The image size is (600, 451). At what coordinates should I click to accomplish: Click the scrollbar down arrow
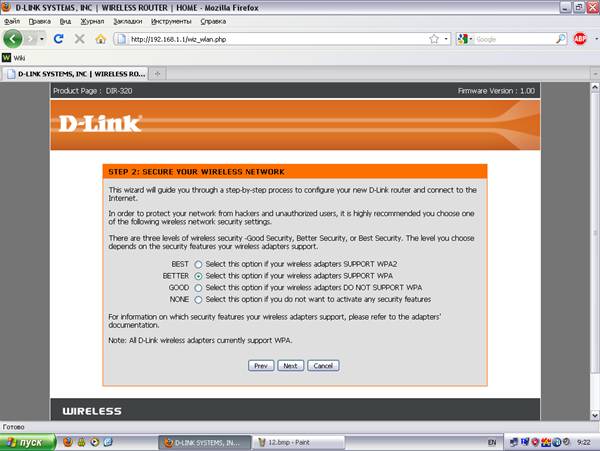(595, 415)
